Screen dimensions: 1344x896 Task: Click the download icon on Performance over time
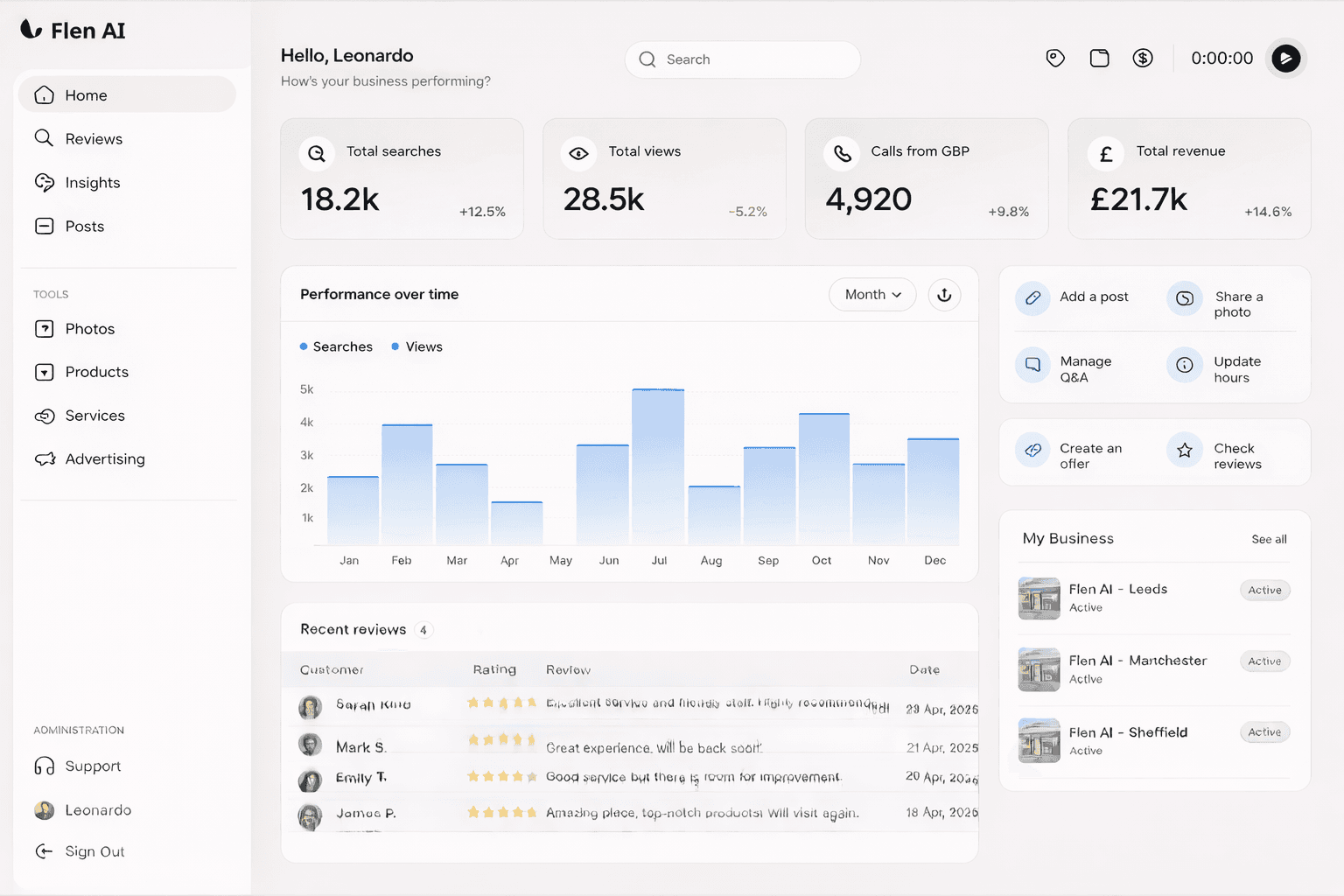point(944,295)
